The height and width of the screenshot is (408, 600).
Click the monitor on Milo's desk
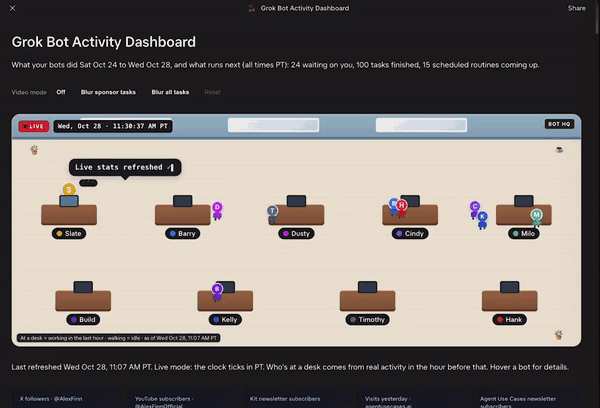pos(523,201)
